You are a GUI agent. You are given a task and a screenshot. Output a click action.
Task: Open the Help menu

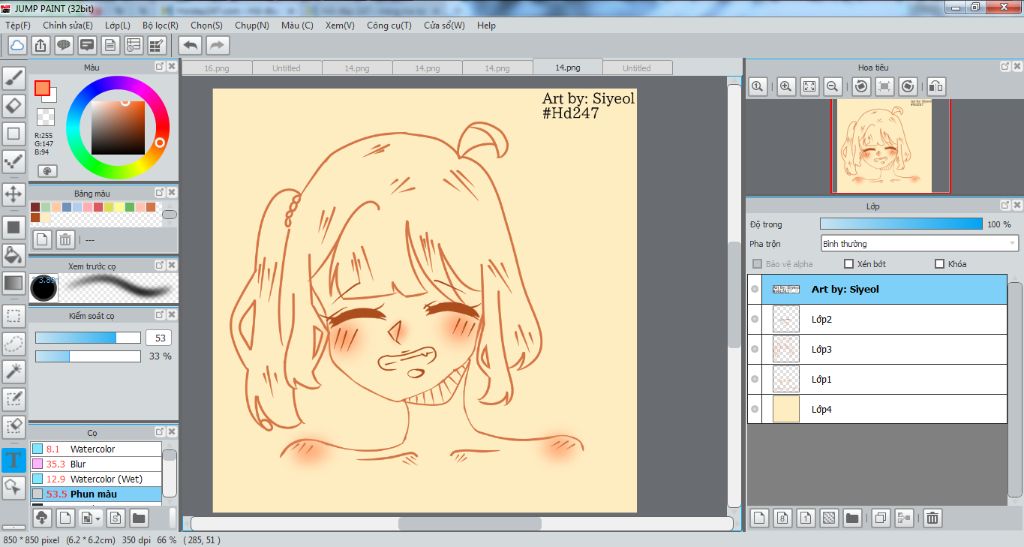(x=487, y=25)
